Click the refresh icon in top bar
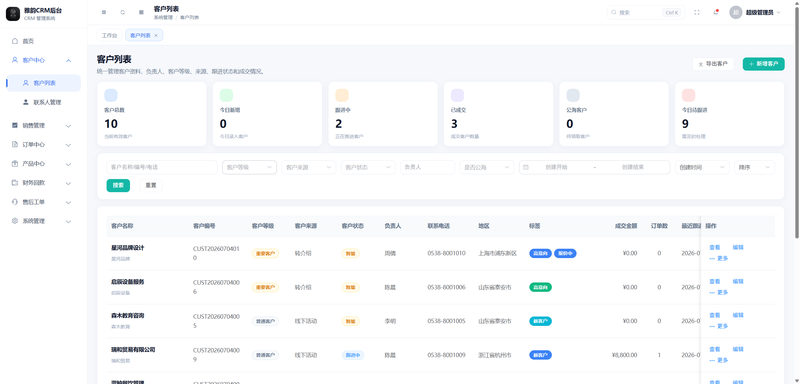 pos(122,12)
